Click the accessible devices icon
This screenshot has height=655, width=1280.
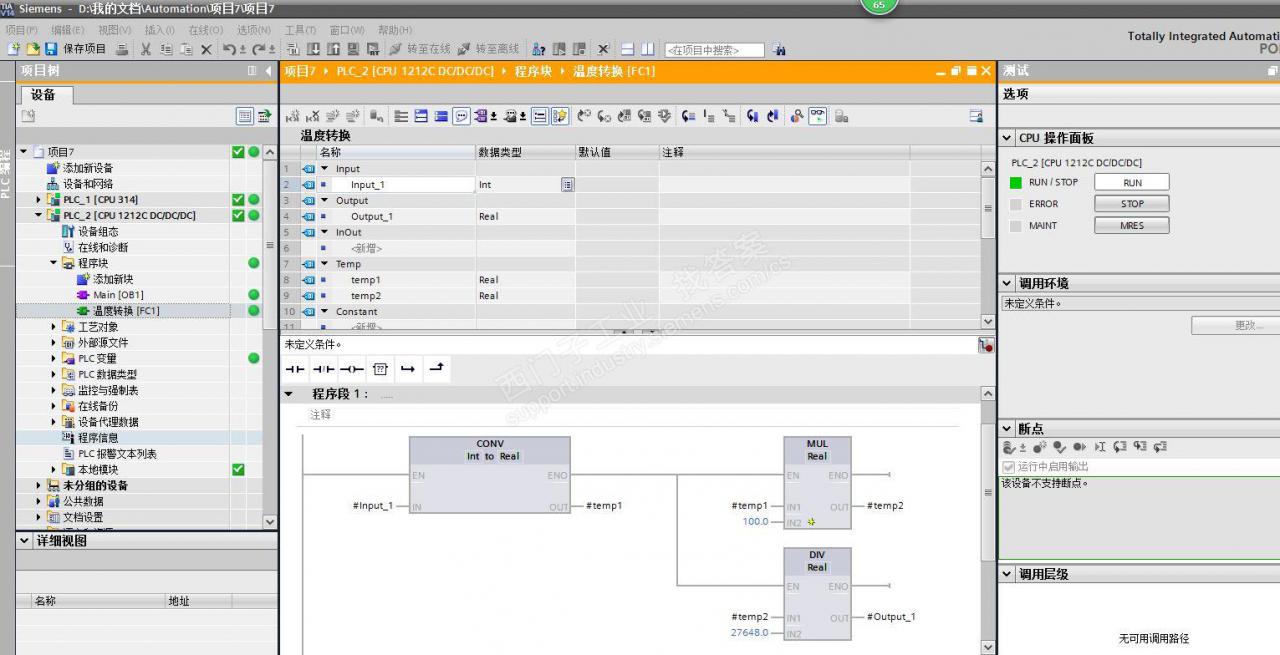click(x=538, y=49)
